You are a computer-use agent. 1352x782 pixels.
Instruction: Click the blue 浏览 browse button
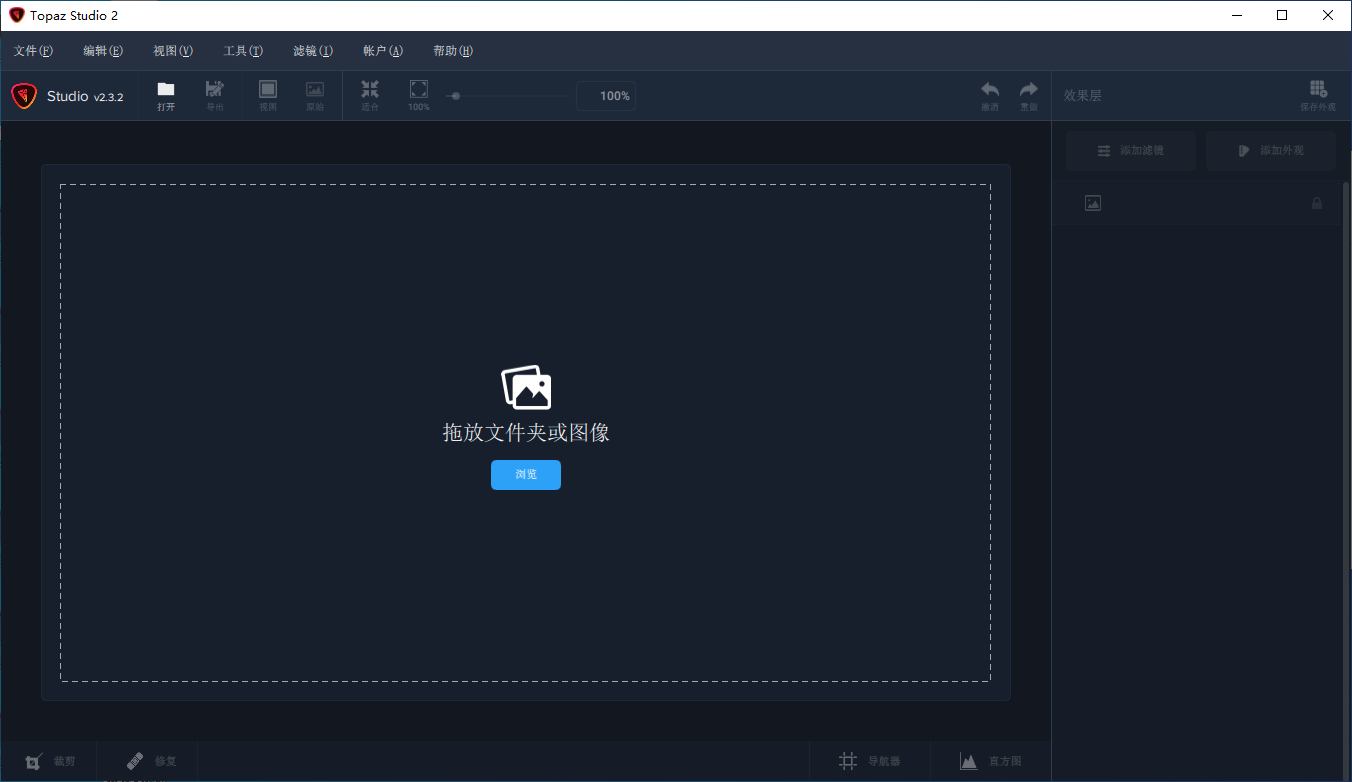coord(526,475)
